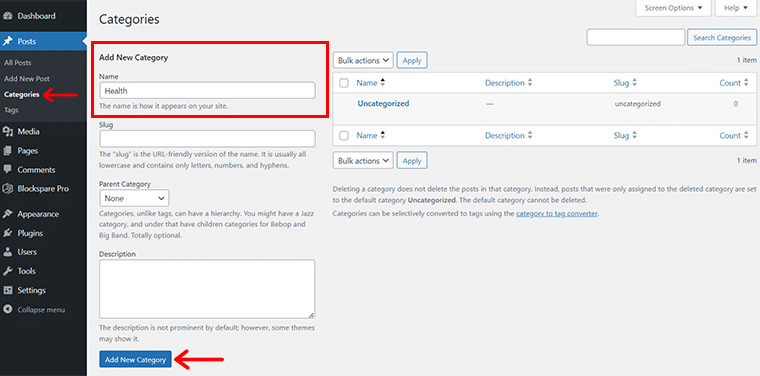
Task: Click the 'uncategorized' slug cell text
Action: pyautogui.click(x=637, y=104)
